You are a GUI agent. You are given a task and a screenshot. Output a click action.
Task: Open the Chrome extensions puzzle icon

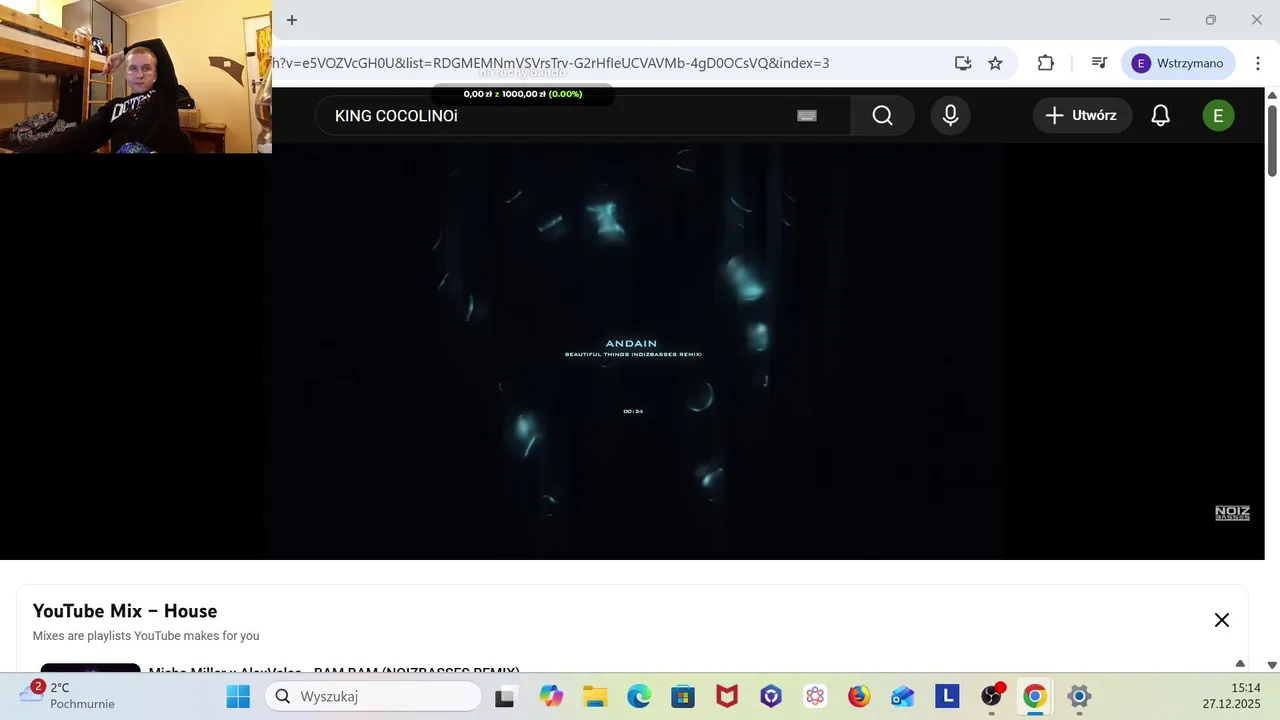point(1046,63)
